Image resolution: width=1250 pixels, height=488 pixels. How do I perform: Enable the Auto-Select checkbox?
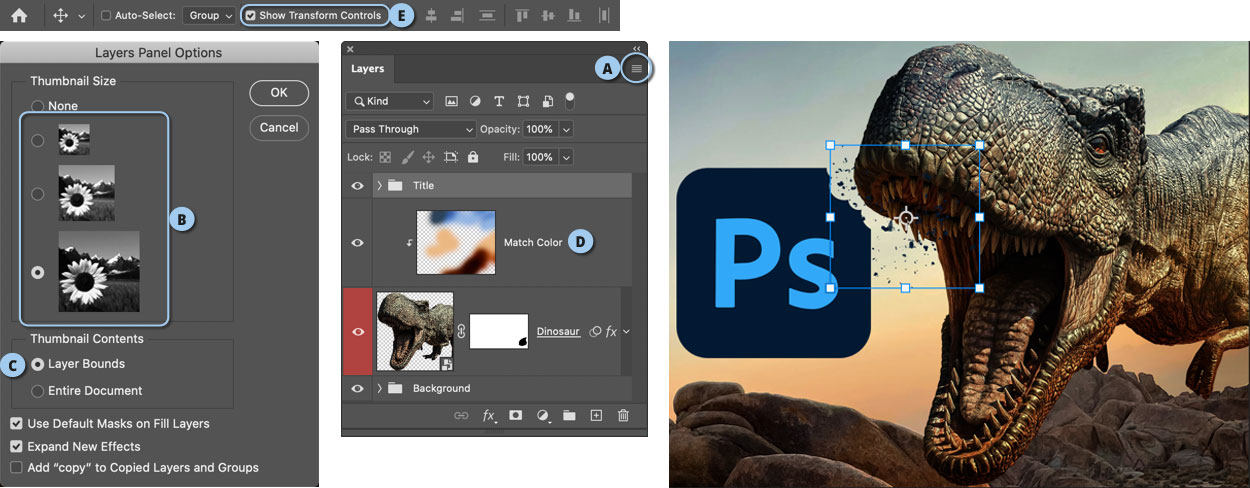pos(107,16)
